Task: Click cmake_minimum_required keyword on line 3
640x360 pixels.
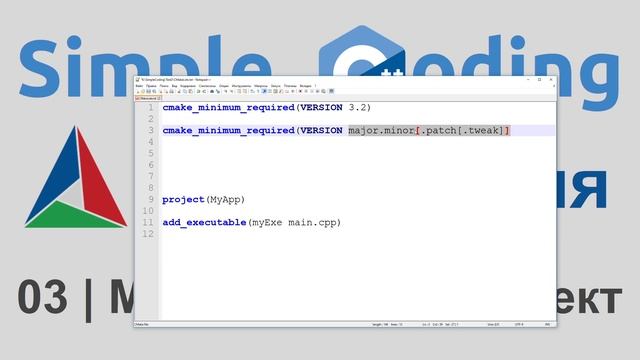Action: tap(229, 131)
